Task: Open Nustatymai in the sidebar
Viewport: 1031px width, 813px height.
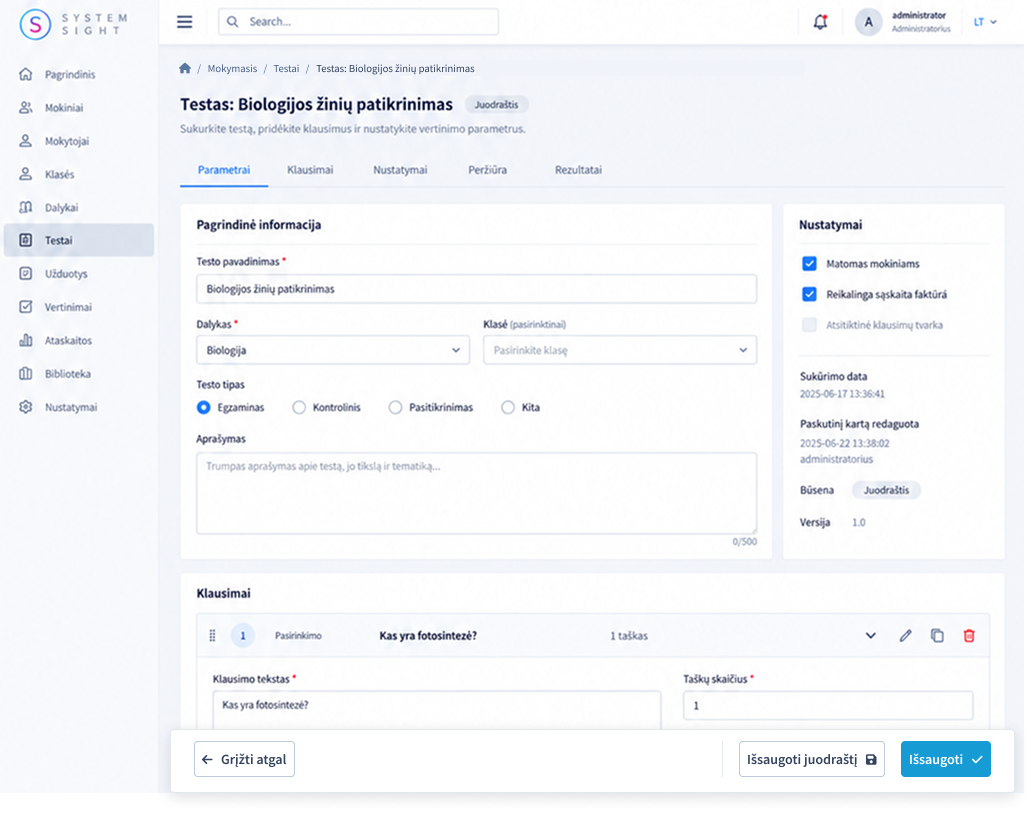Action: (79, 407)
